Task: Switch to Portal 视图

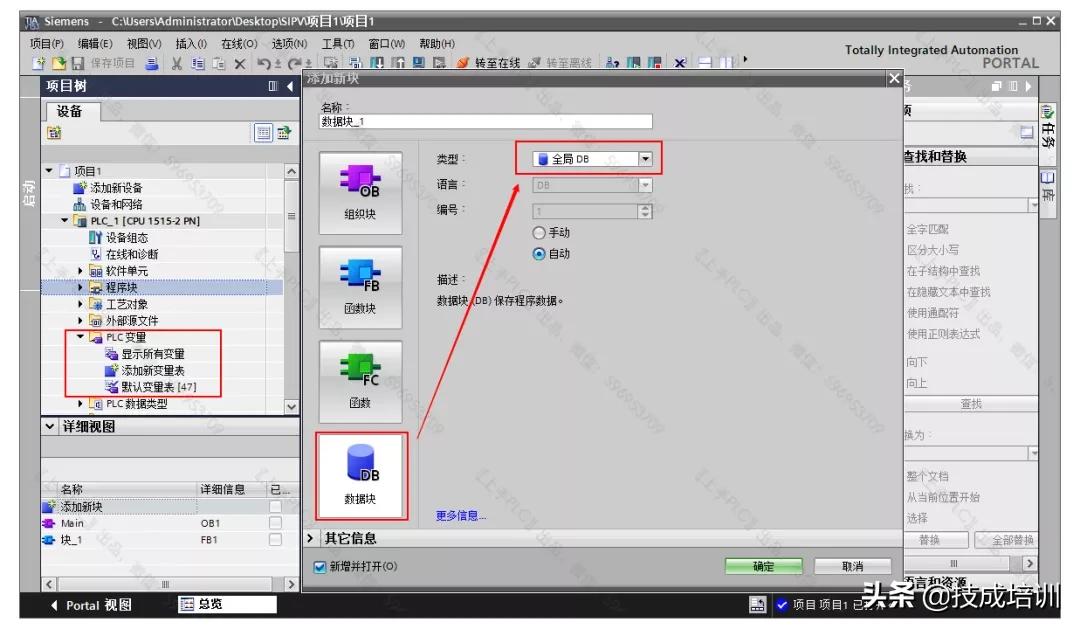Action: [x=92, y=605]
